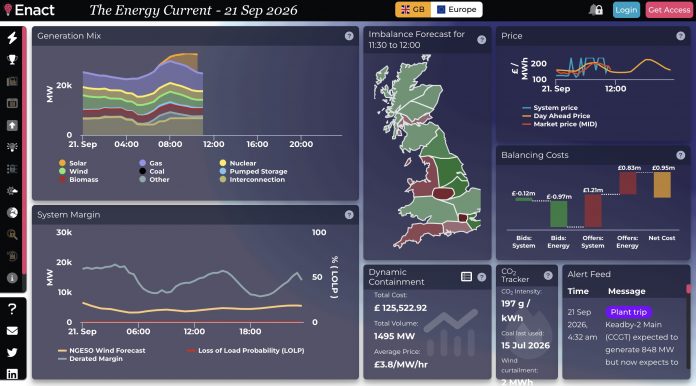Toggle System price line in Price legend
This screenshot has width=696, height=386.
(x=550, y=108)
